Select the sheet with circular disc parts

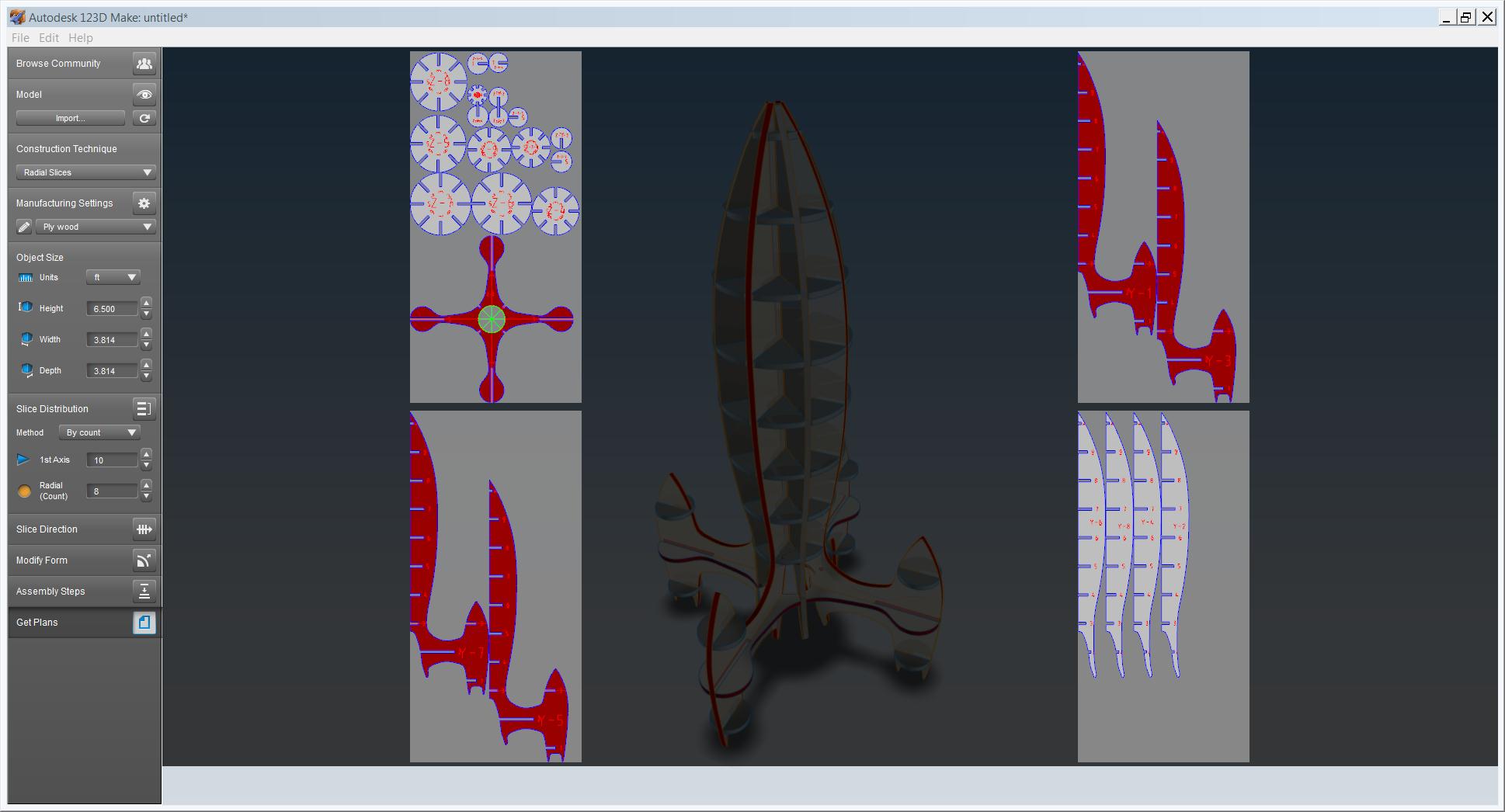tap(495, 227)
